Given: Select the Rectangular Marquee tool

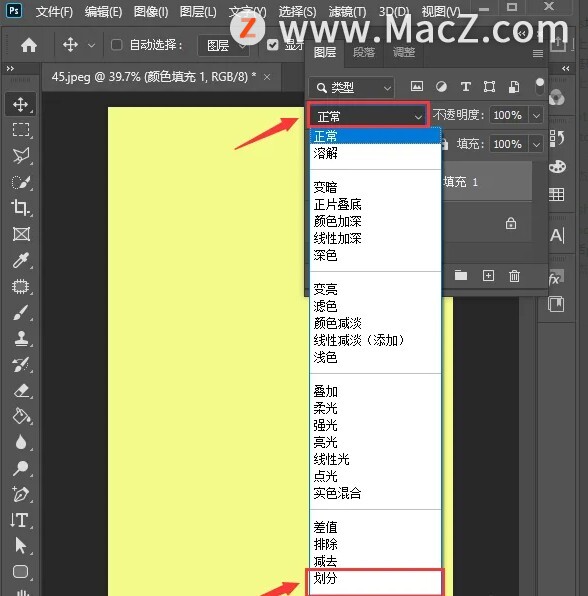Looking at the screenshot, I should coord(21,130).
